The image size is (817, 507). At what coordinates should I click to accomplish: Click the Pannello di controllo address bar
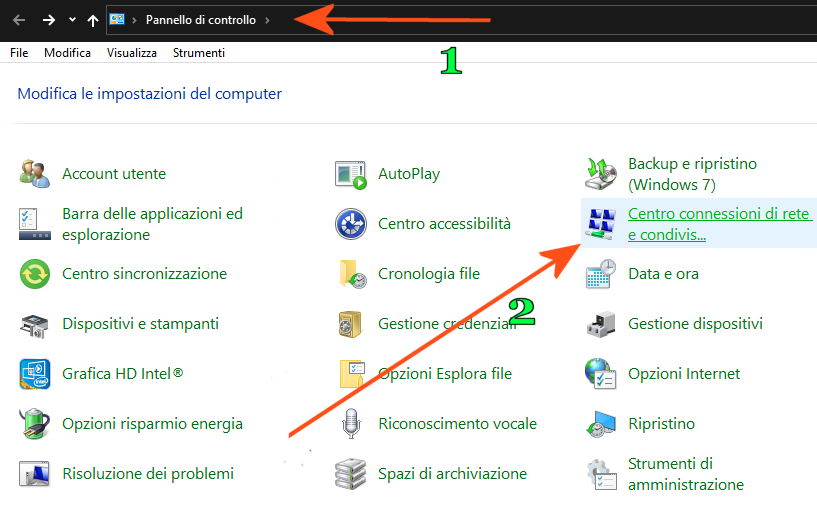[x=461, y=20]
